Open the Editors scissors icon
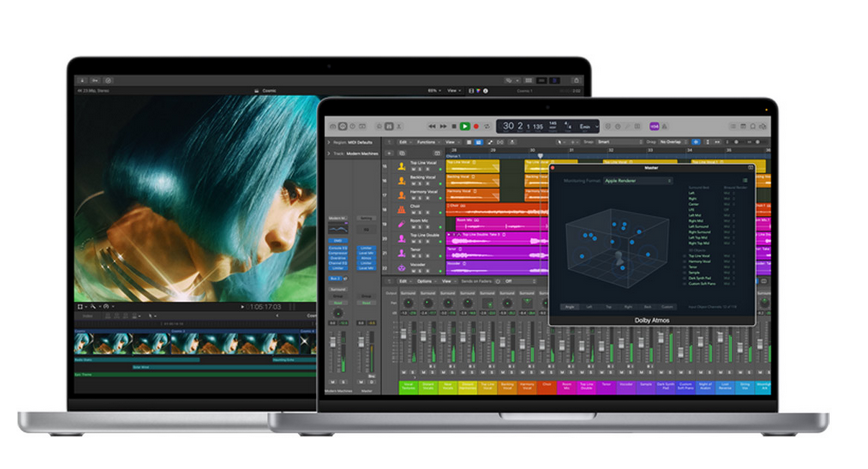The height and width of the screenshot is (469, 868). point(399,127)
